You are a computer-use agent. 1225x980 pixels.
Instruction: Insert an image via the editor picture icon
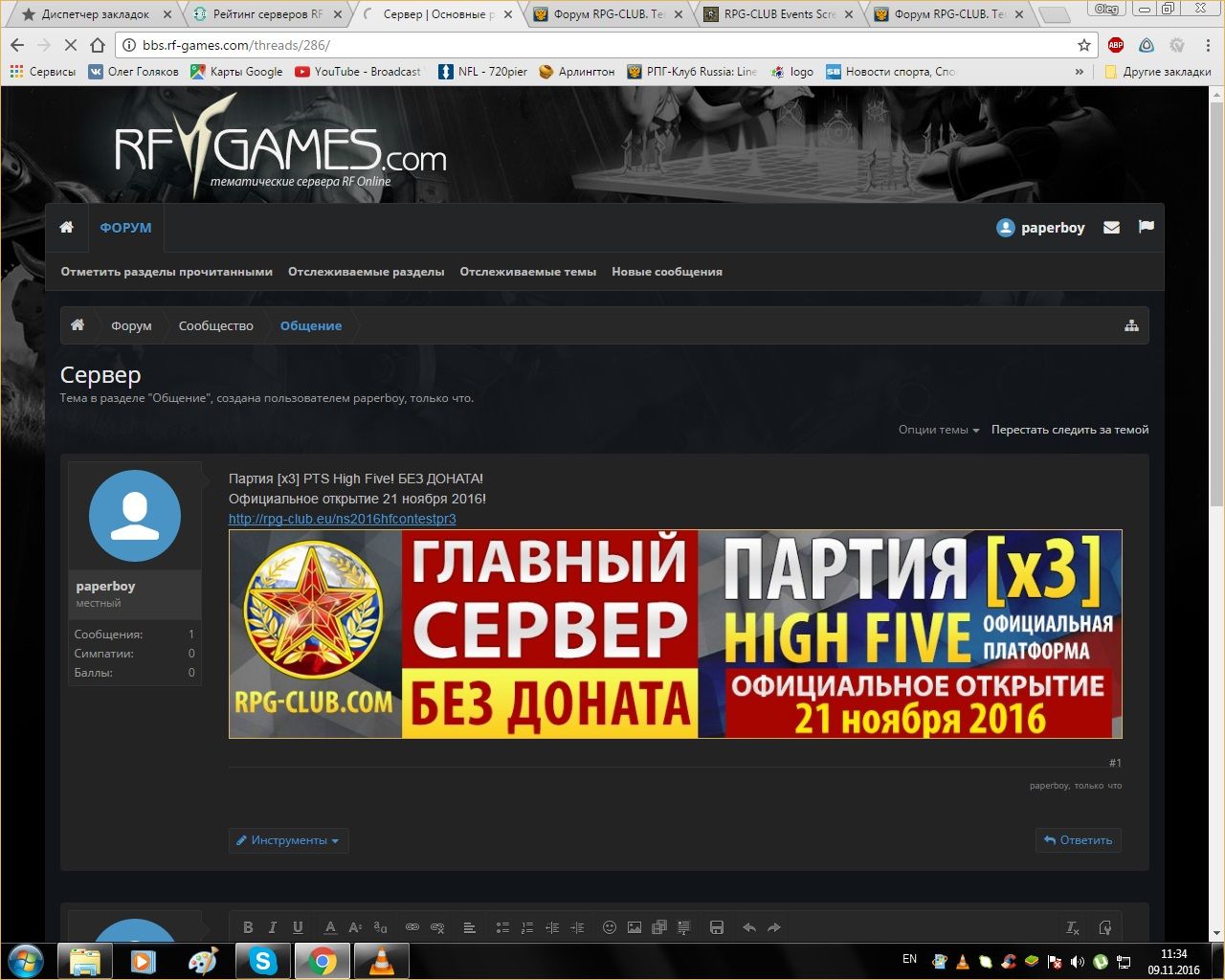click(x=635, y=927)
